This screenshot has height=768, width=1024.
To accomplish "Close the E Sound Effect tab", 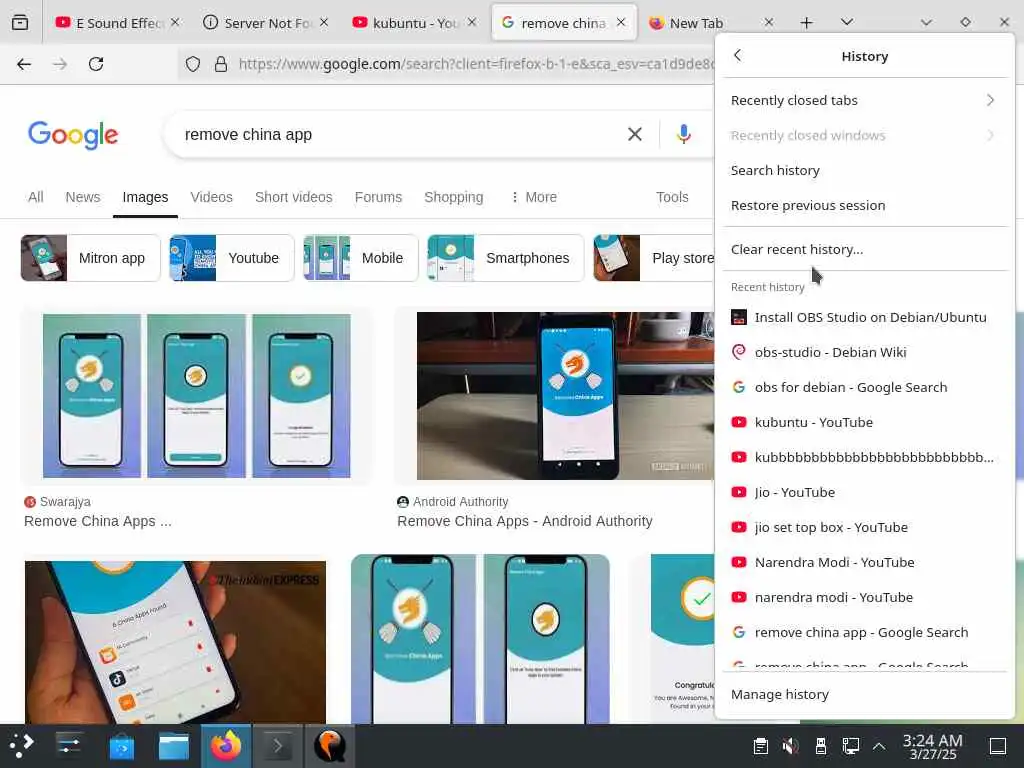I will pyautogui.click(x=175, y=22).
